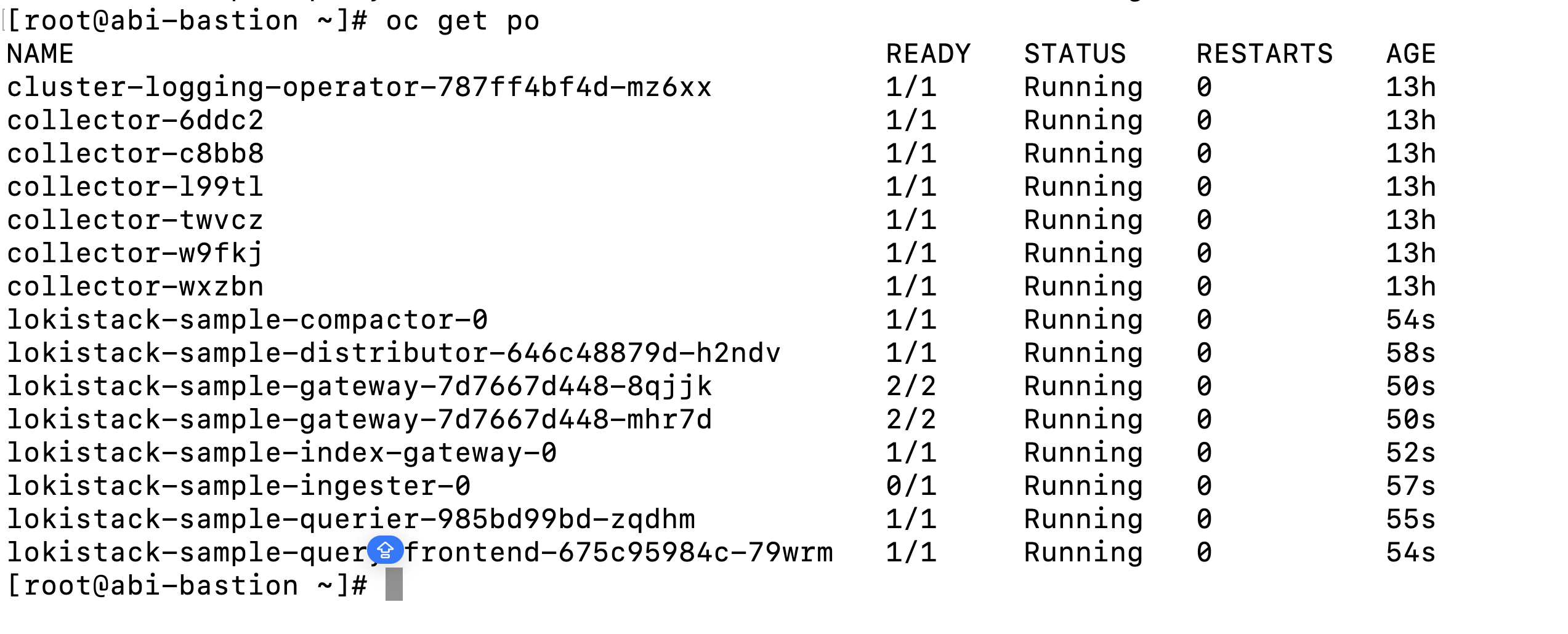The image size is (1568, 634).
Task: Click the collector-6ddc2 pod name
Action: (135, 121)
